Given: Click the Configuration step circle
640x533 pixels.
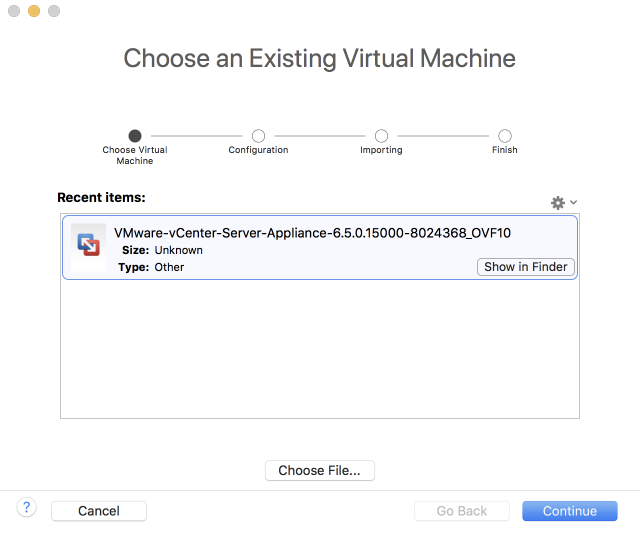Looking at the screenshot, I should [x=258, y=136].
